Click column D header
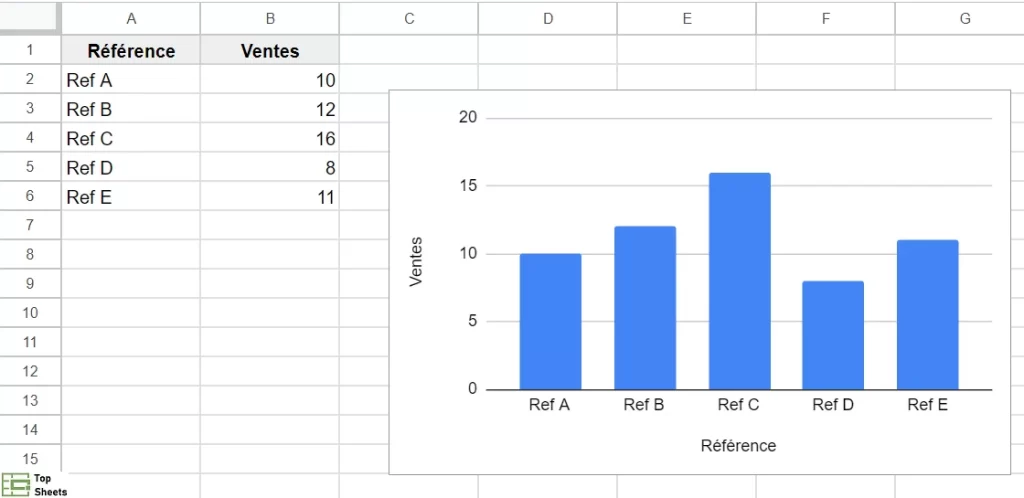Screen dimensions: 1024x498 click(x=548, y=18)
